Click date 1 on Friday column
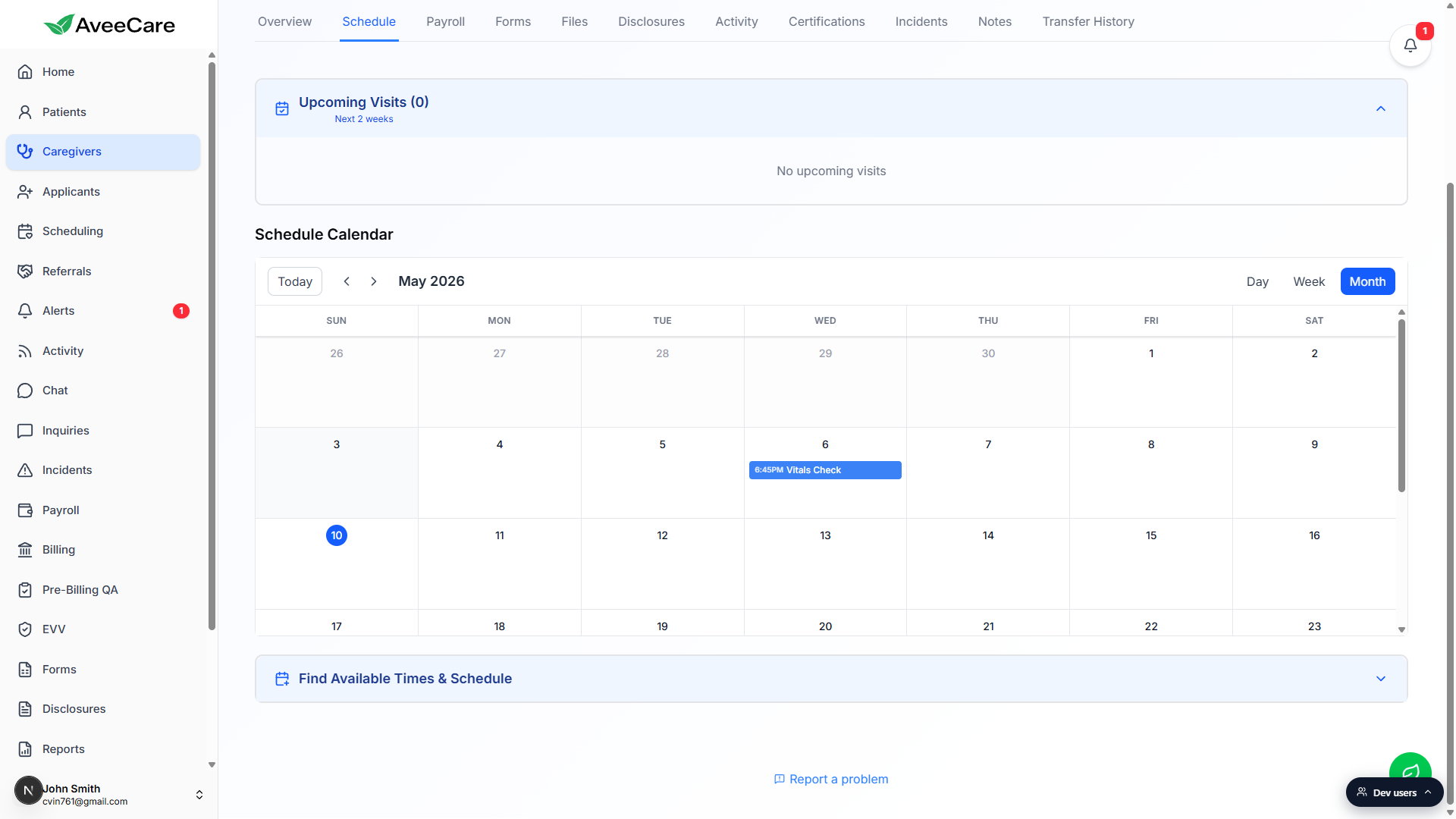This screenshot has width=1456, height=819. [x=1151, y=353]
